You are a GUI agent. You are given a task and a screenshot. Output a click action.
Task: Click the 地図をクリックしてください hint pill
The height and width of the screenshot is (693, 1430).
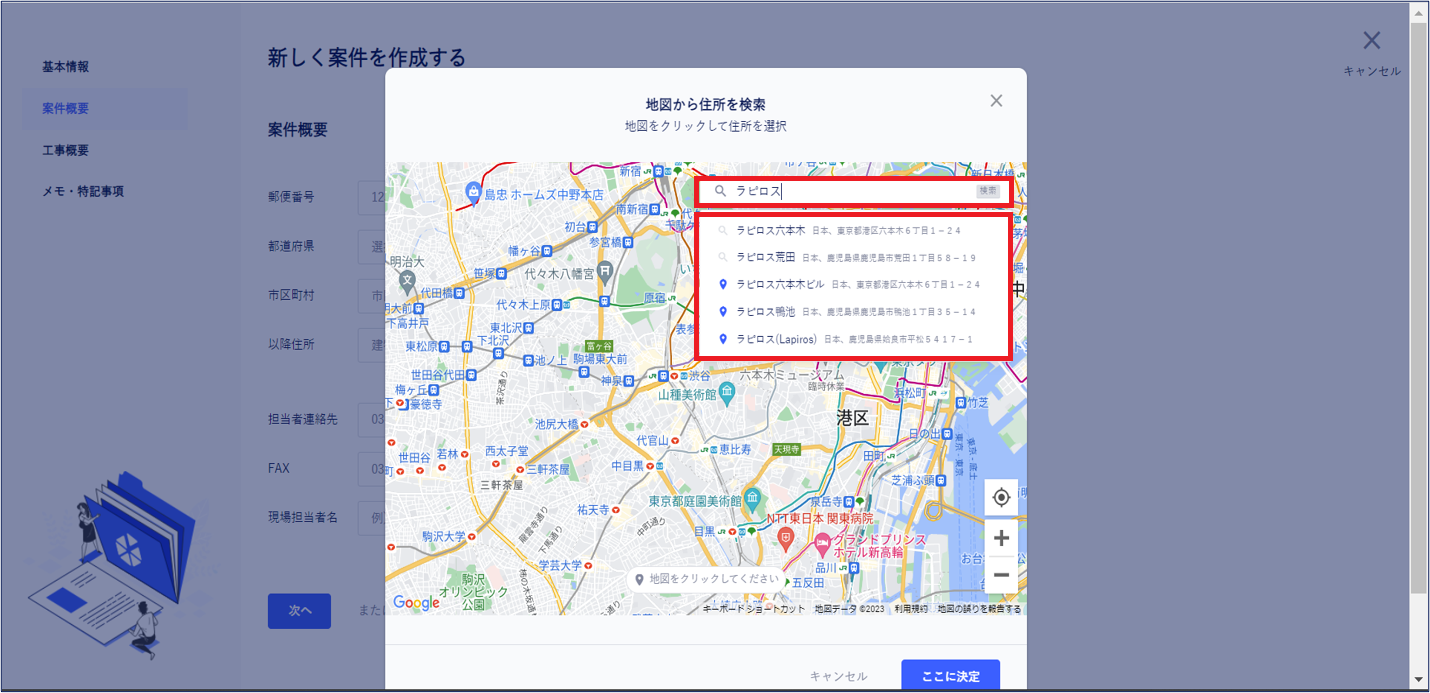point(707,579)
